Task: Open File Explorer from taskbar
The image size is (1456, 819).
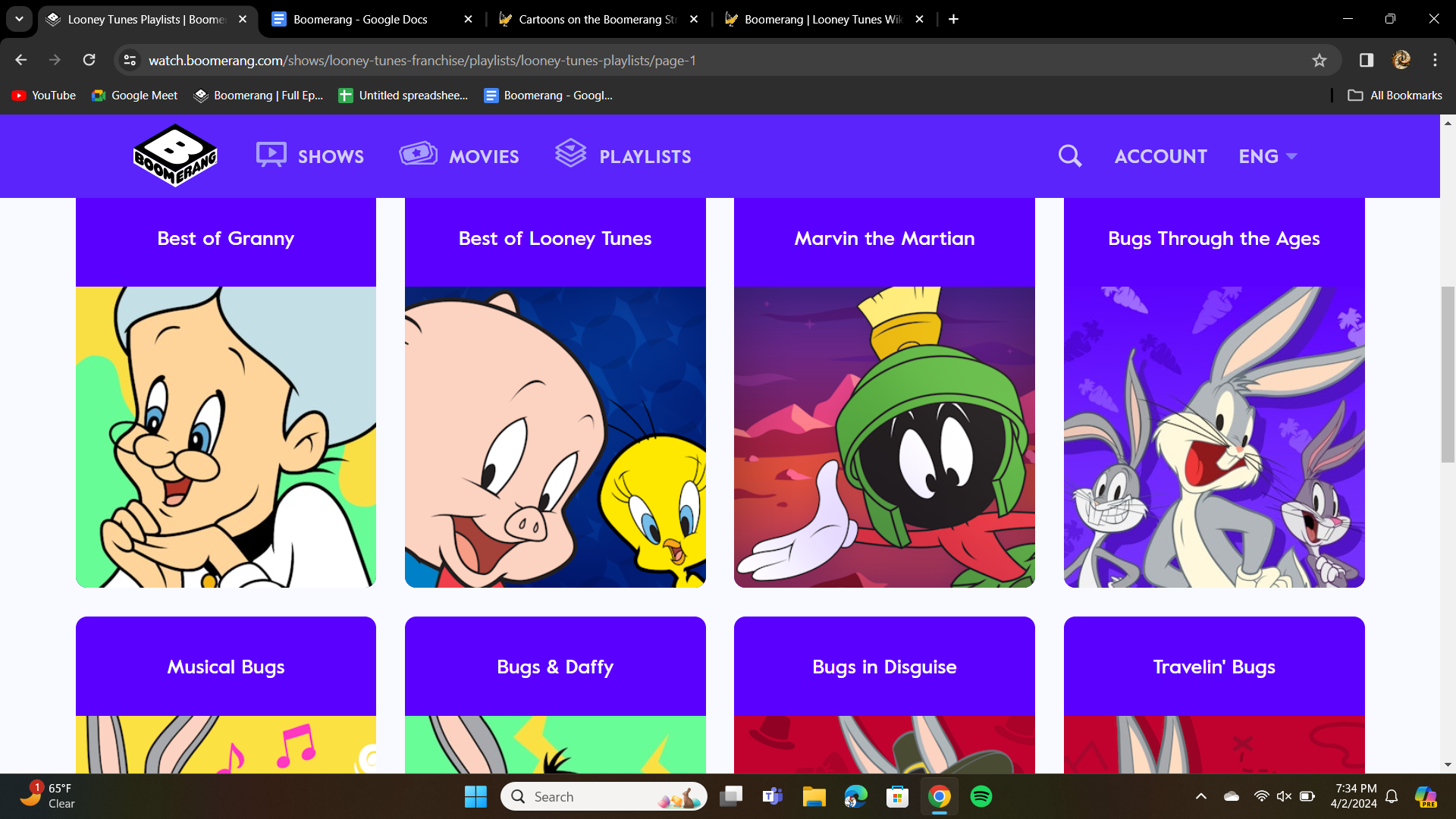Action: click(814, 796)
